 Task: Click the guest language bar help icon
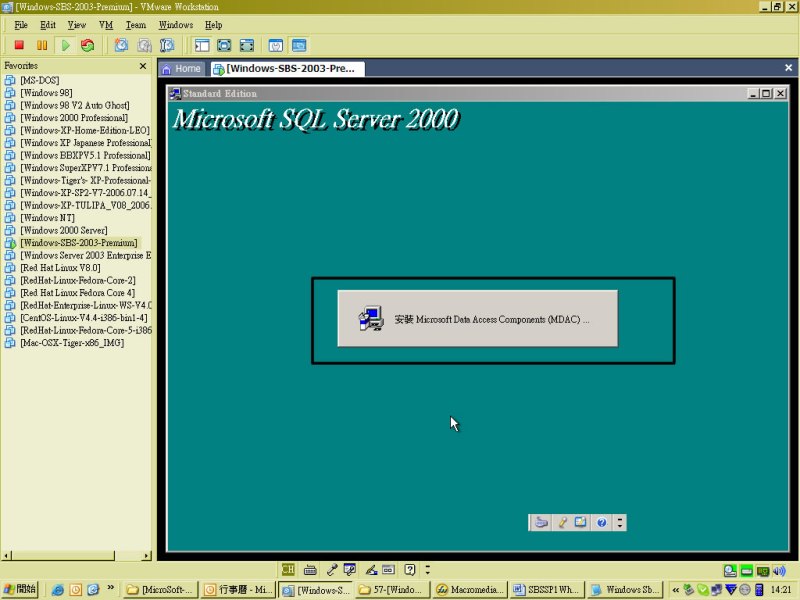tap(602, 522)
